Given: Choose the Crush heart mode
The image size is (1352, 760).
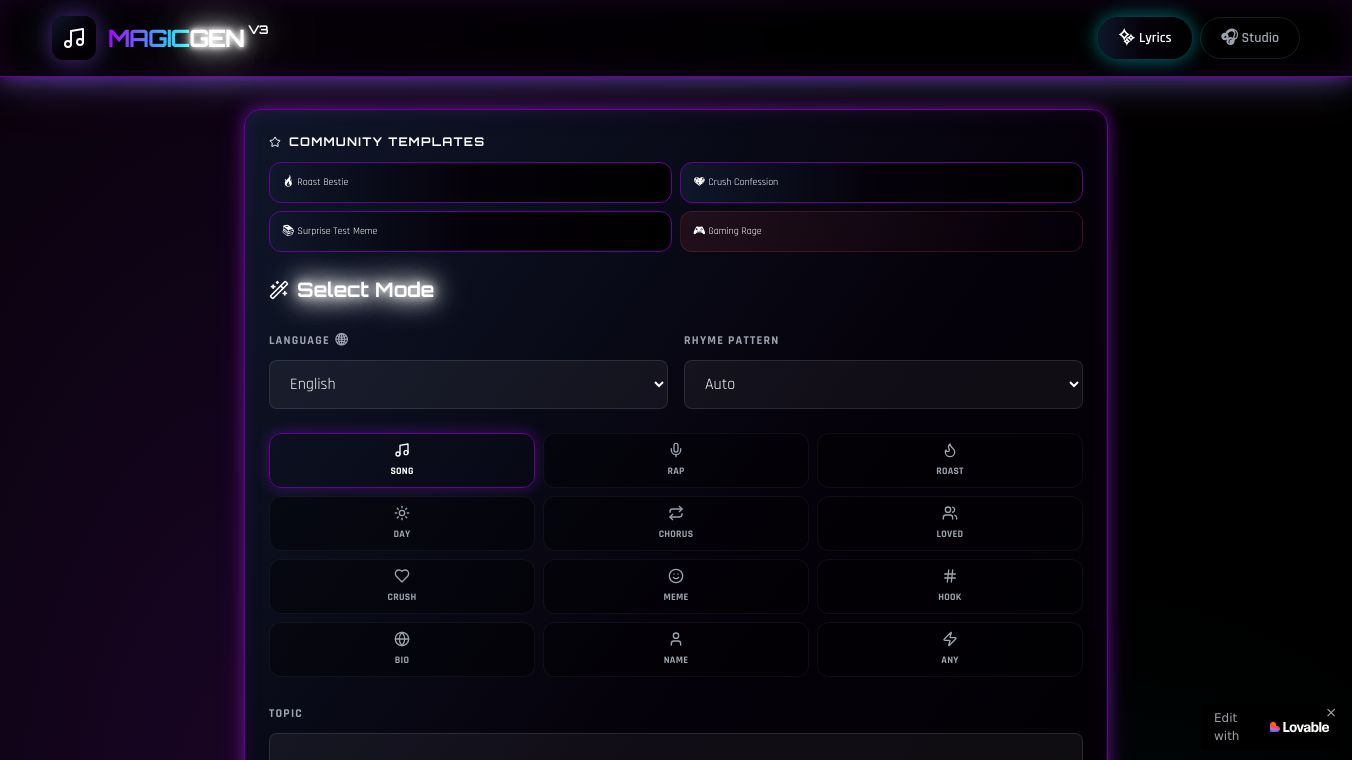Looking at the screenshot, I should point(401,586).
